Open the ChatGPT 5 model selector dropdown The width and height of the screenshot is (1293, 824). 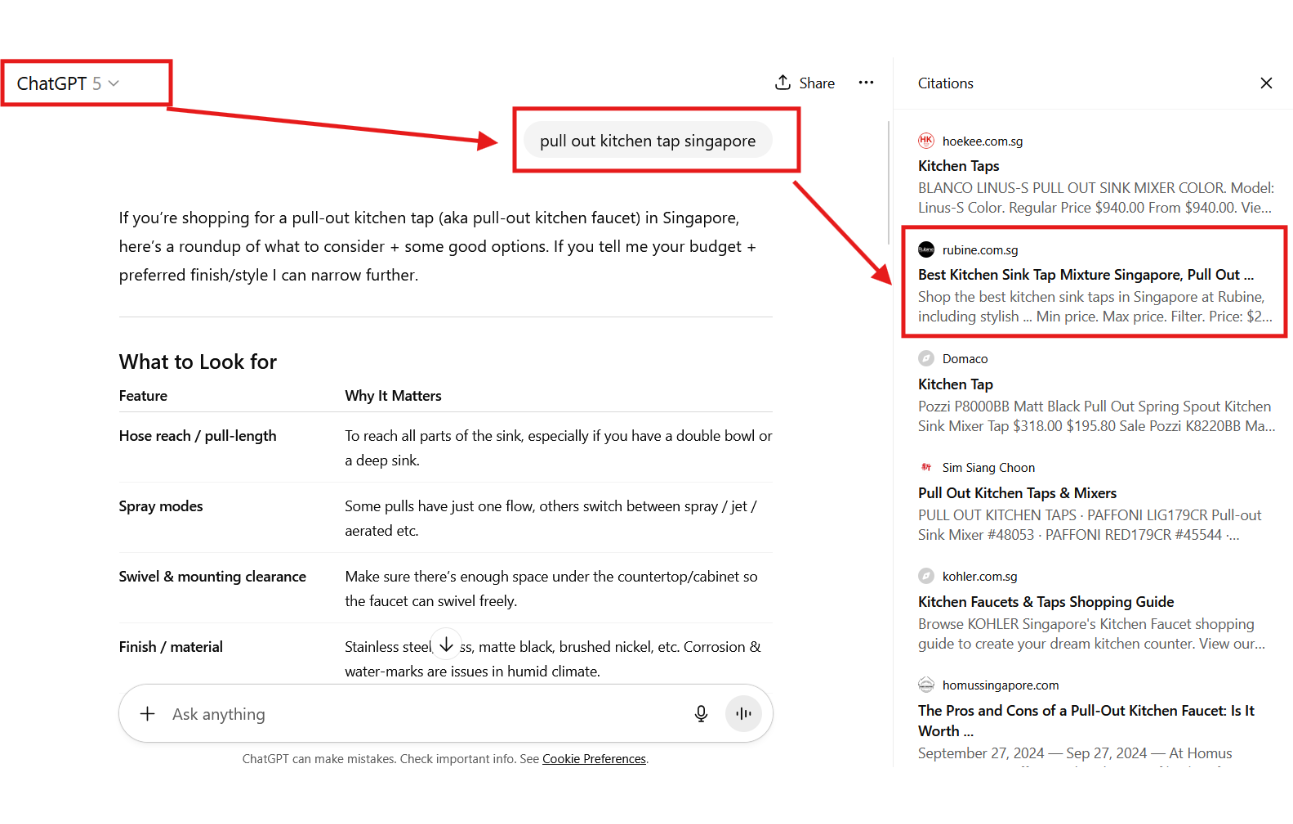68,84
